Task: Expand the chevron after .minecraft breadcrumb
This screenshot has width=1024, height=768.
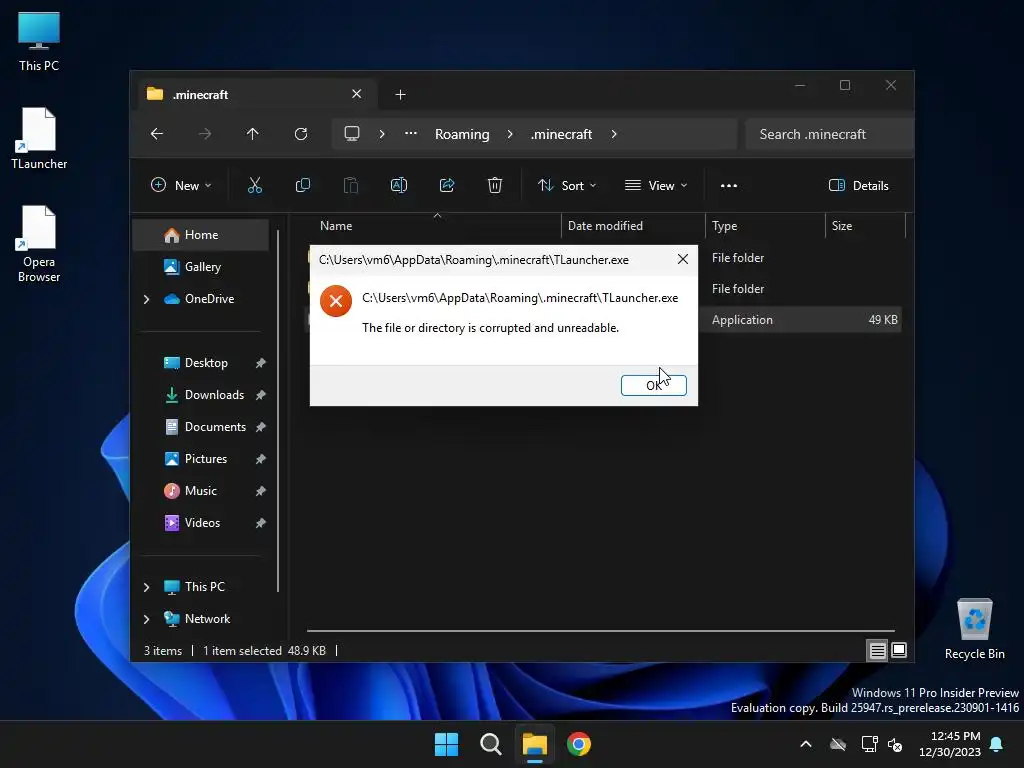Action: pos(614,134)
